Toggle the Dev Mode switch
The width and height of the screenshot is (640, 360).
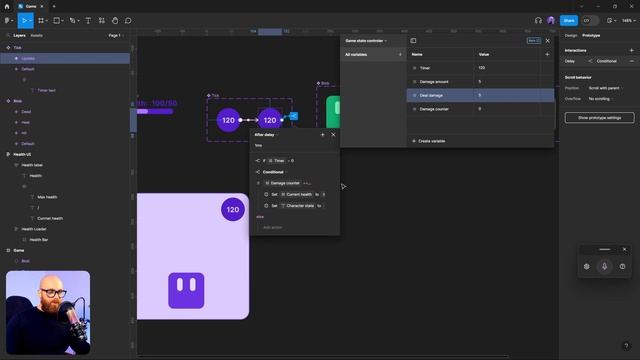(x=589, y=20)
